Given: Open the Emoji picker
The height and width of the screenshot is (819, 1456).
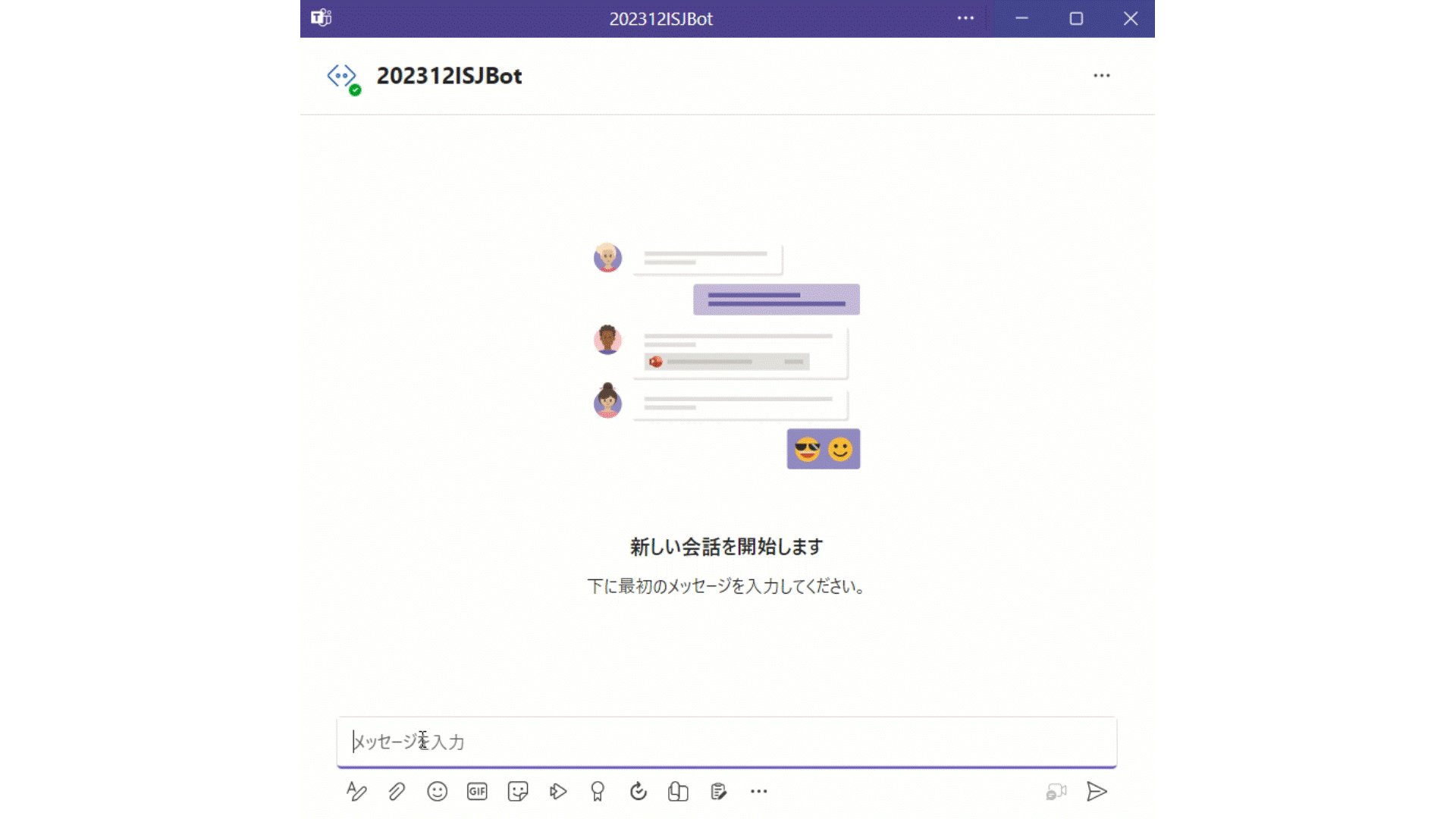Looking at the screenshot, I should [437, 792].
